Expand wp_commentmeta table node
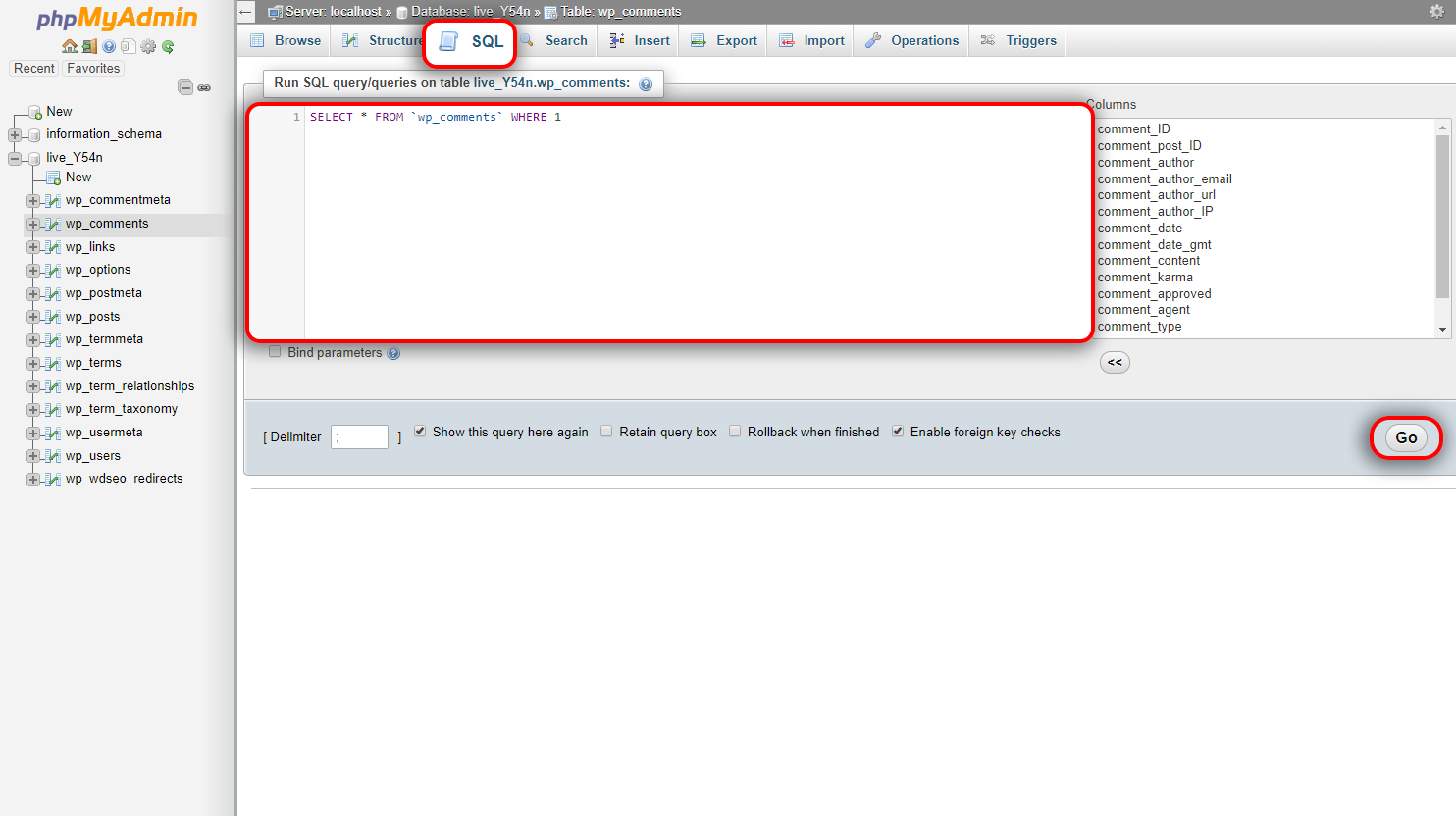This screenshot has width=1456, height=816. 33,200
